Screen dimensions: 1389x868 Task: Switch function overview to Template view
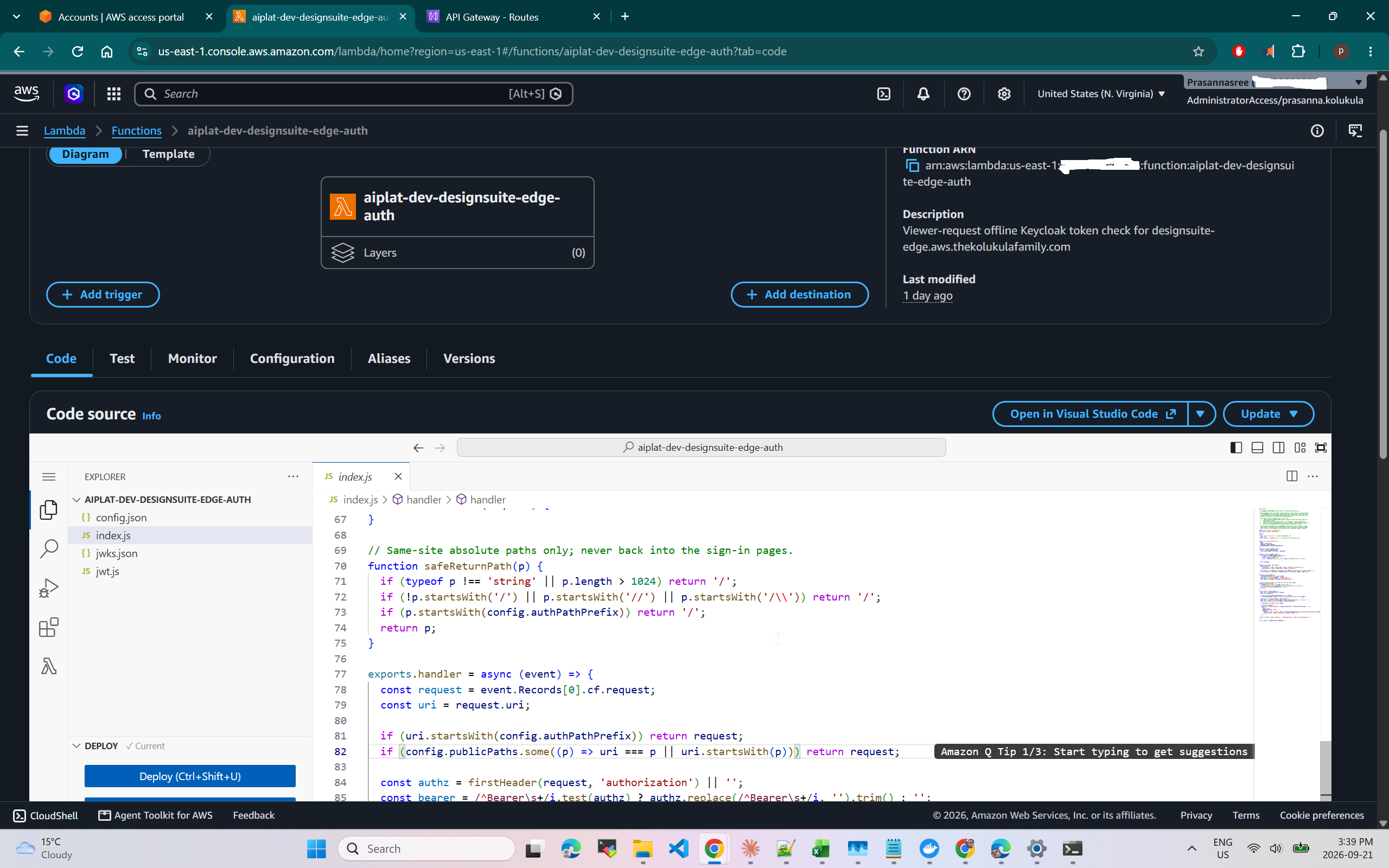pyautogui.click(x=168, y=154)
